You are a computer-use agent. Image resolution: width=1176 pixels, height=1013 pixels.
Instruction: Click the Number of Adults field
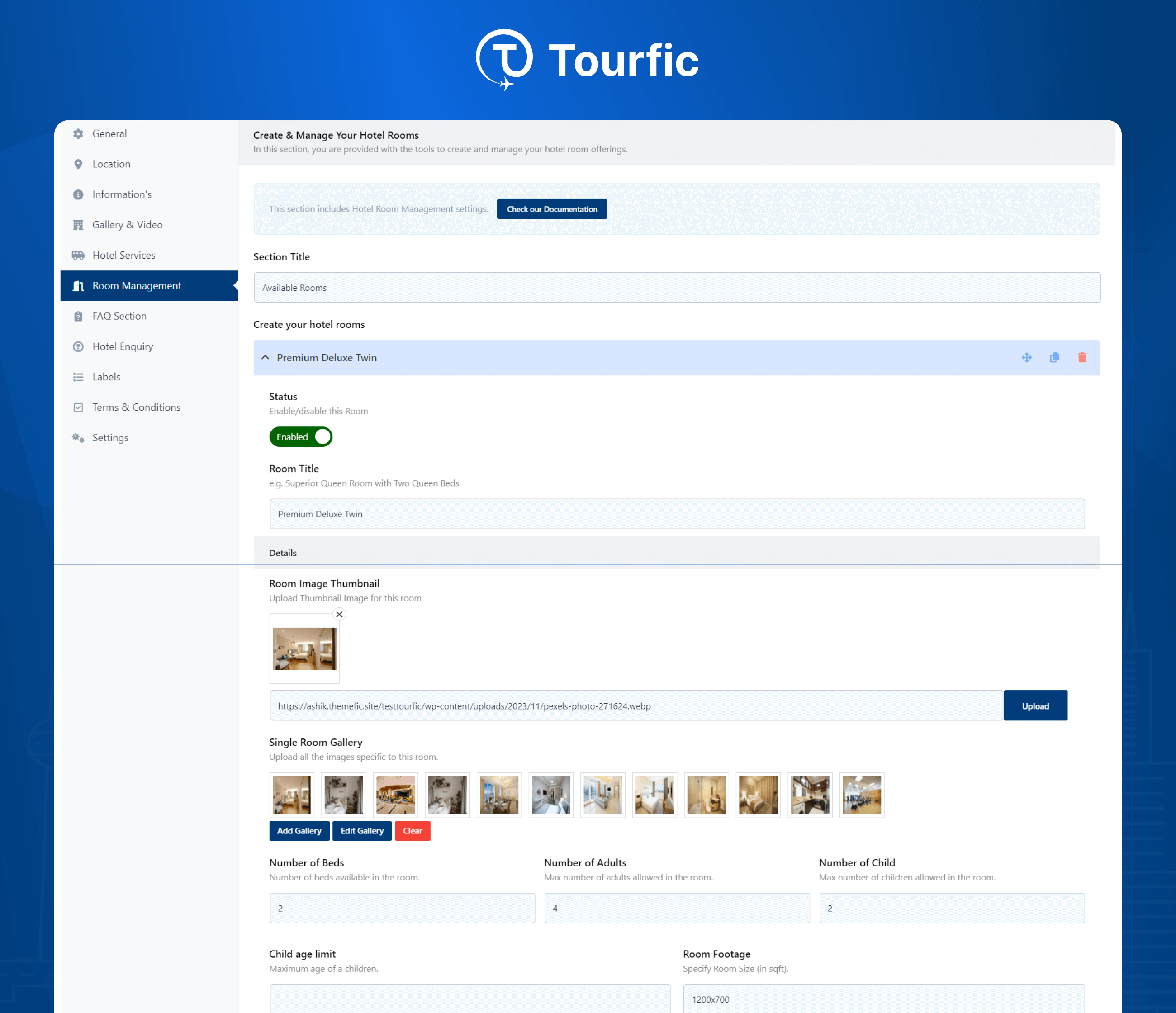click(677, 909)
